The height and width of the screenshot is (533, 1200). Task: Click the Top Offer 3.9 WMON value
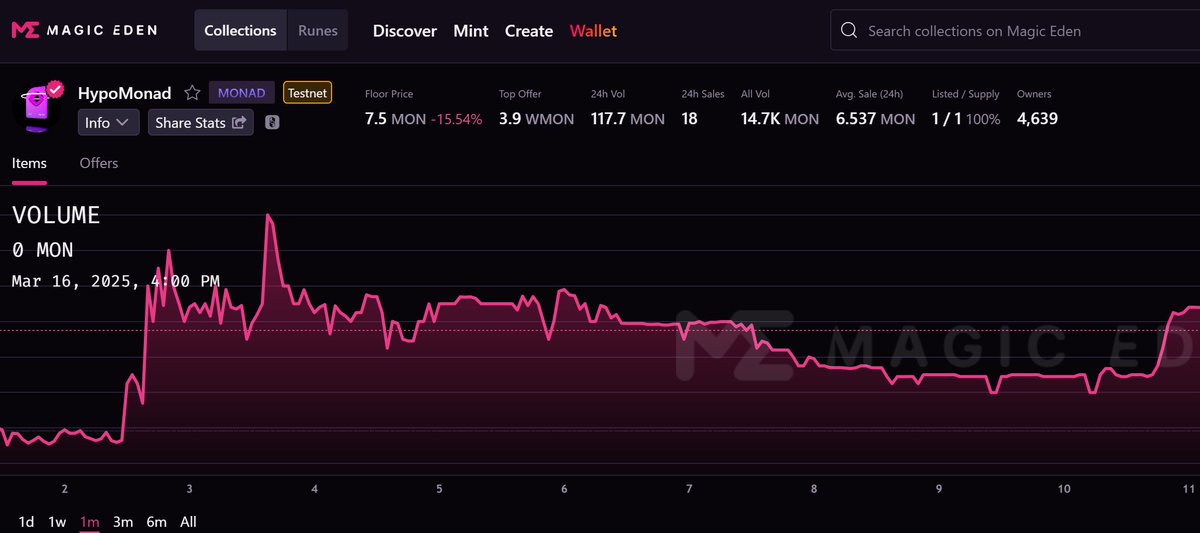click(x=537, y=119)
